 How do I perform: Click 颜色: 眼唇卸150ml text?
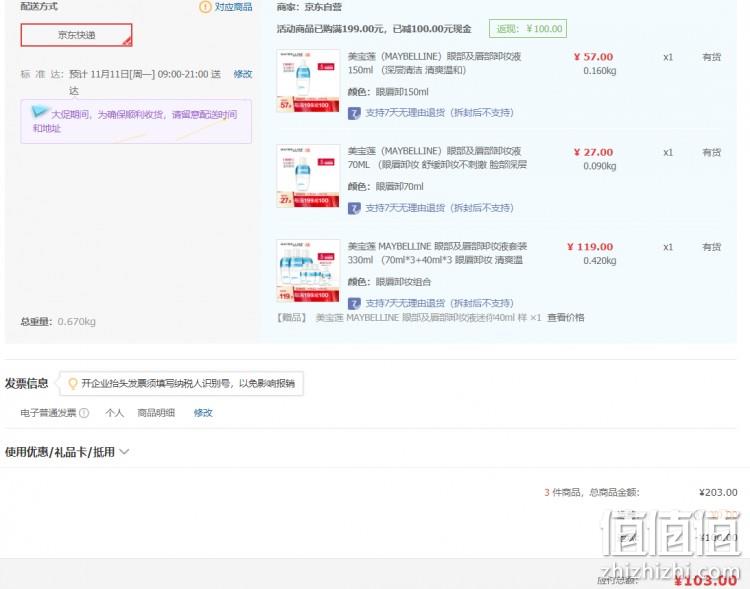[x=388, y=92]
